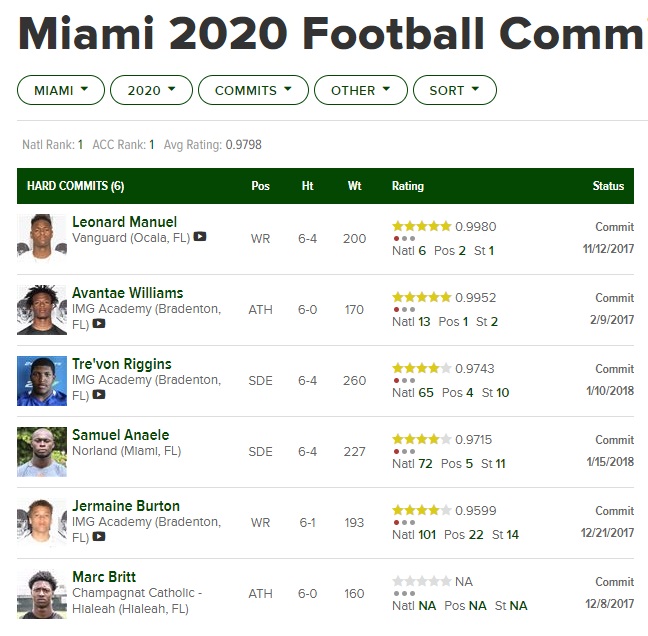Click Samuel Anaele's four-star rating
The image size is (648, 636).
click(421, 439)
